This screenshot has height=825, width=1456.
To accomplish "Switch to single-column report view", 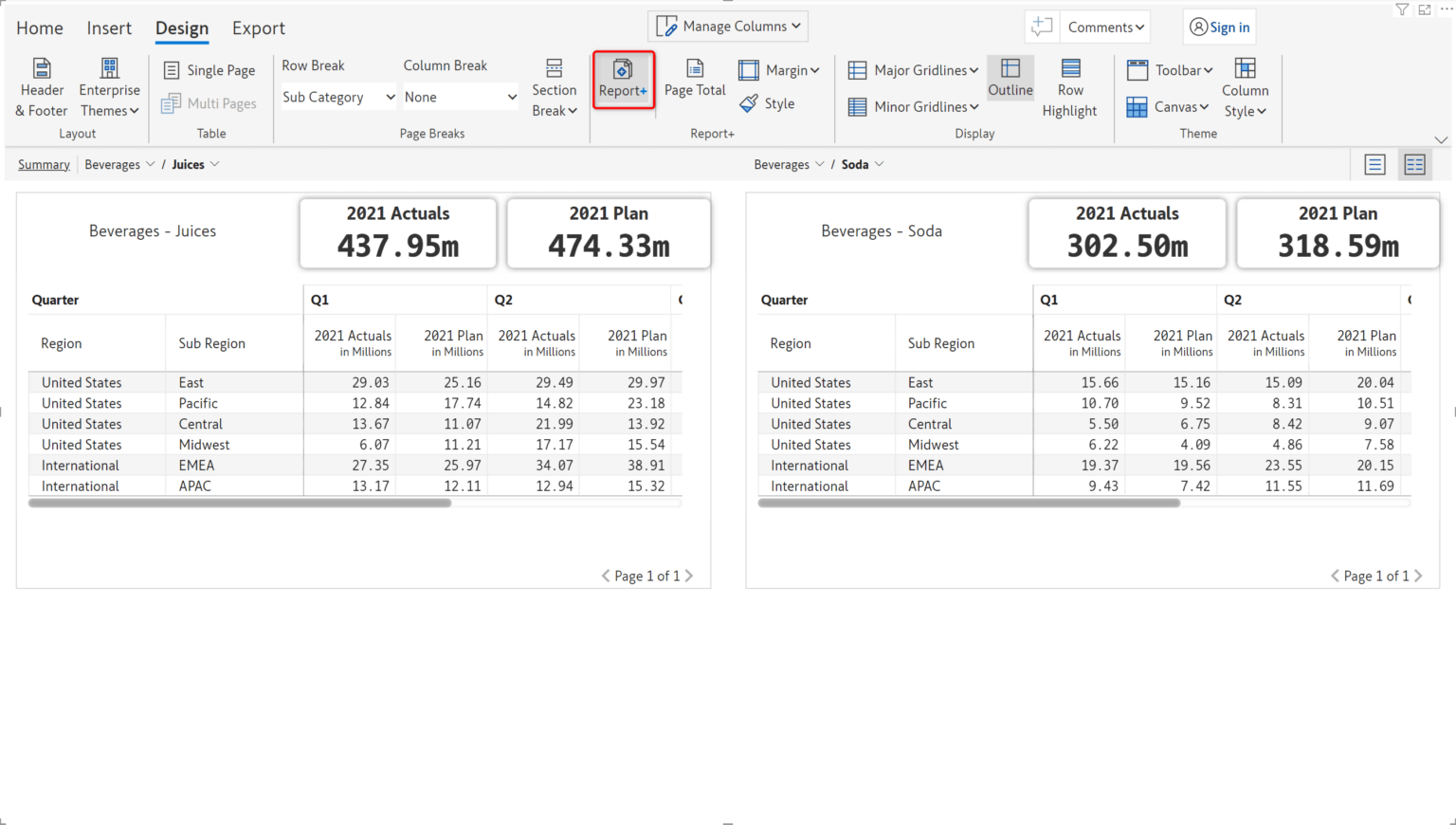I will pyautogui.click(x=1374, y=164).
